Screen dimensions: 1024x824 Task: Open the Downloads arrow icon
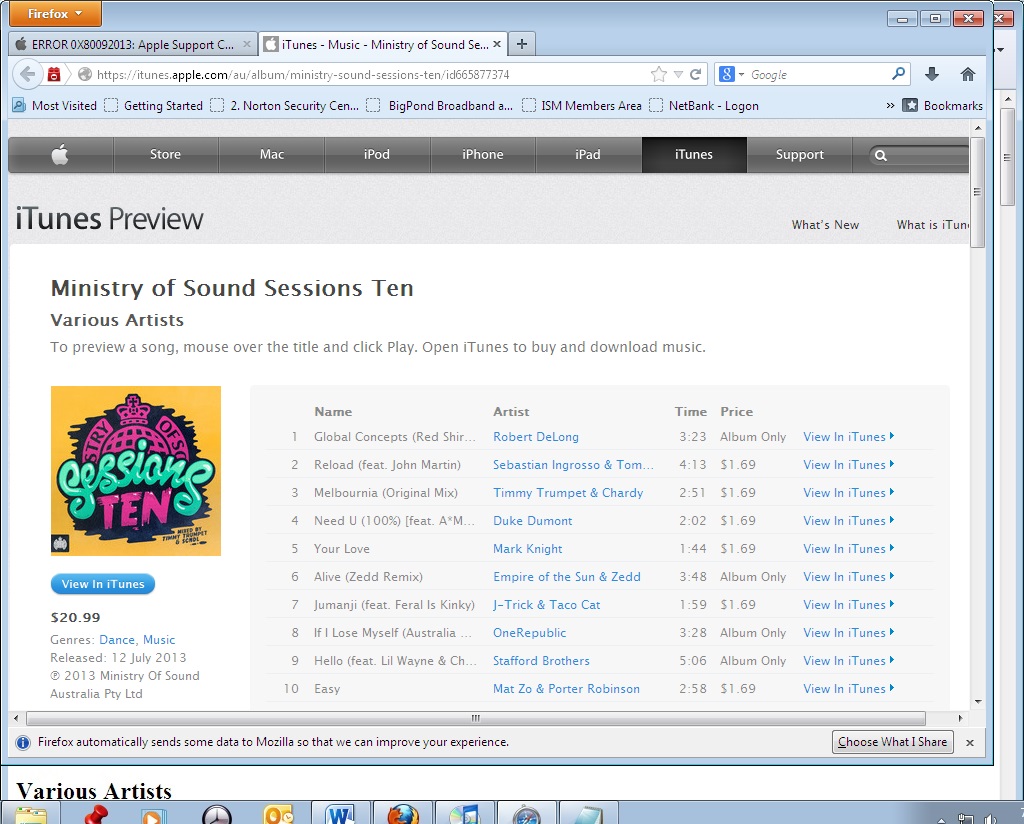932,74
